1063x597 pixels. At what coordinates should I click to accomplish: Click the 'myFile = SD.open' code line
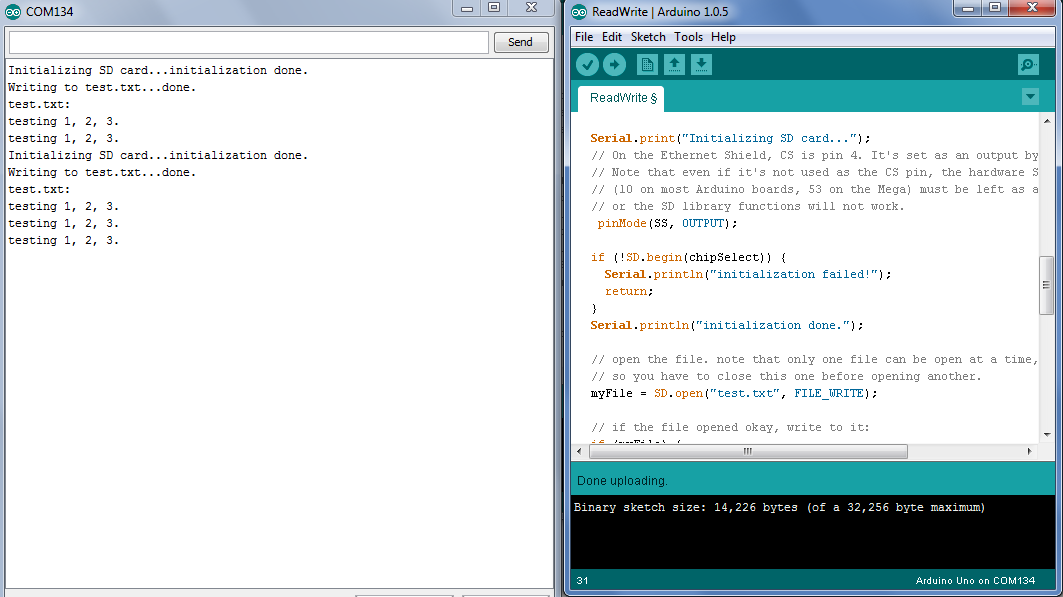click(x=734, y=394)
